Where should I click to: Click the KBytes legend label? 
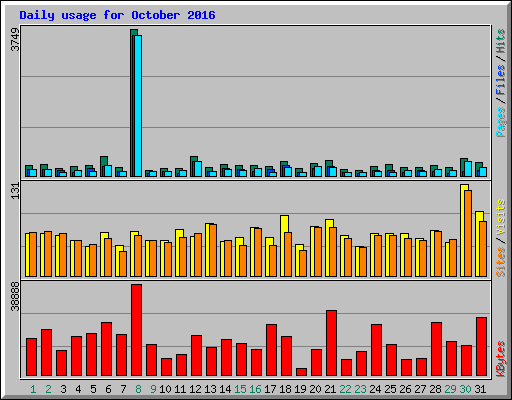(500, 359)
